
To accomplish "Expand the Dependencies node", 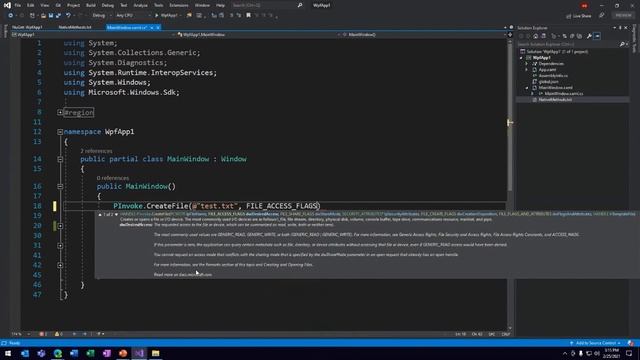I will click(x=527, y=64).
